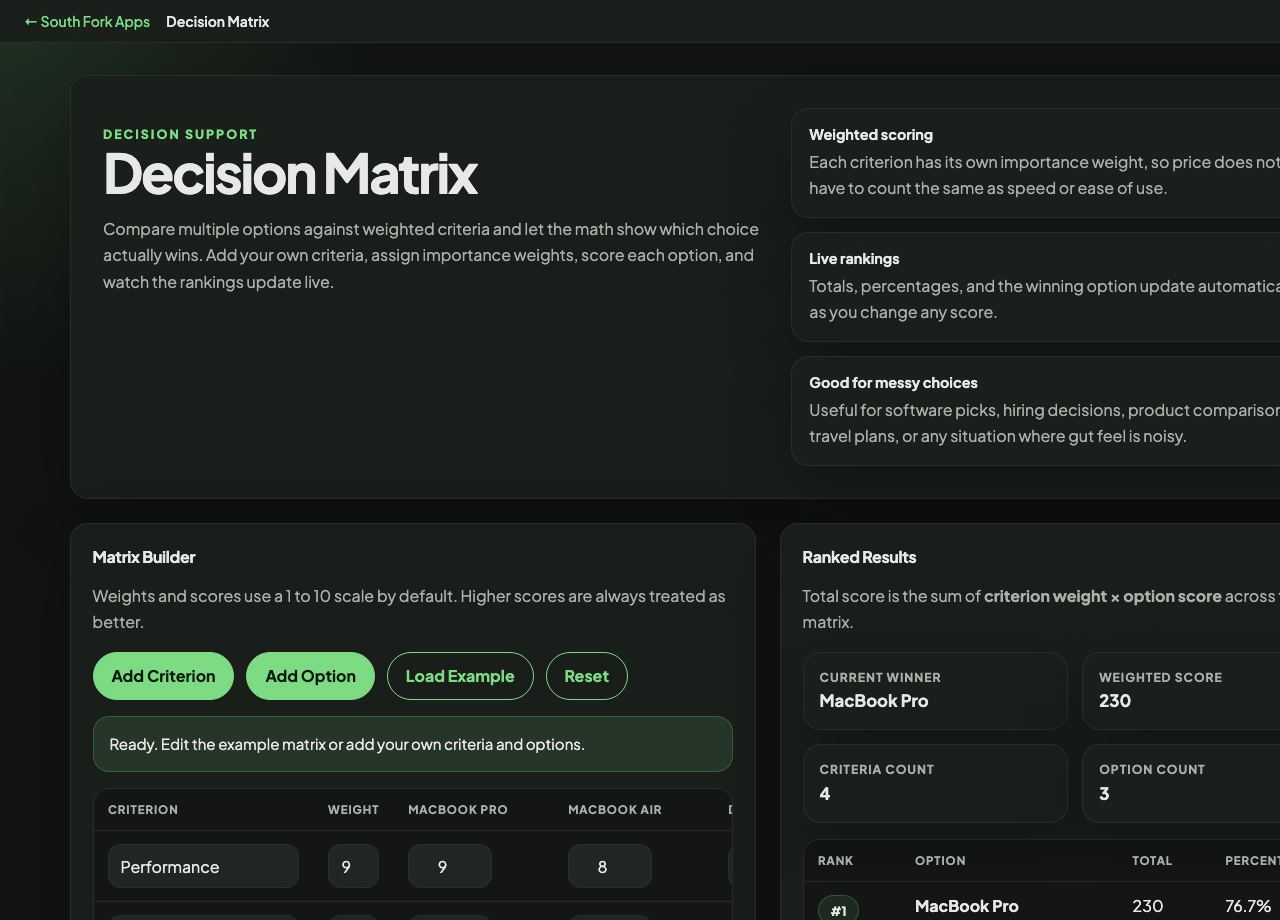The image size is (1280, 920).
Task: Click the 76.7% percent value
Action: pyautogui.click(x=1248, y=906)
